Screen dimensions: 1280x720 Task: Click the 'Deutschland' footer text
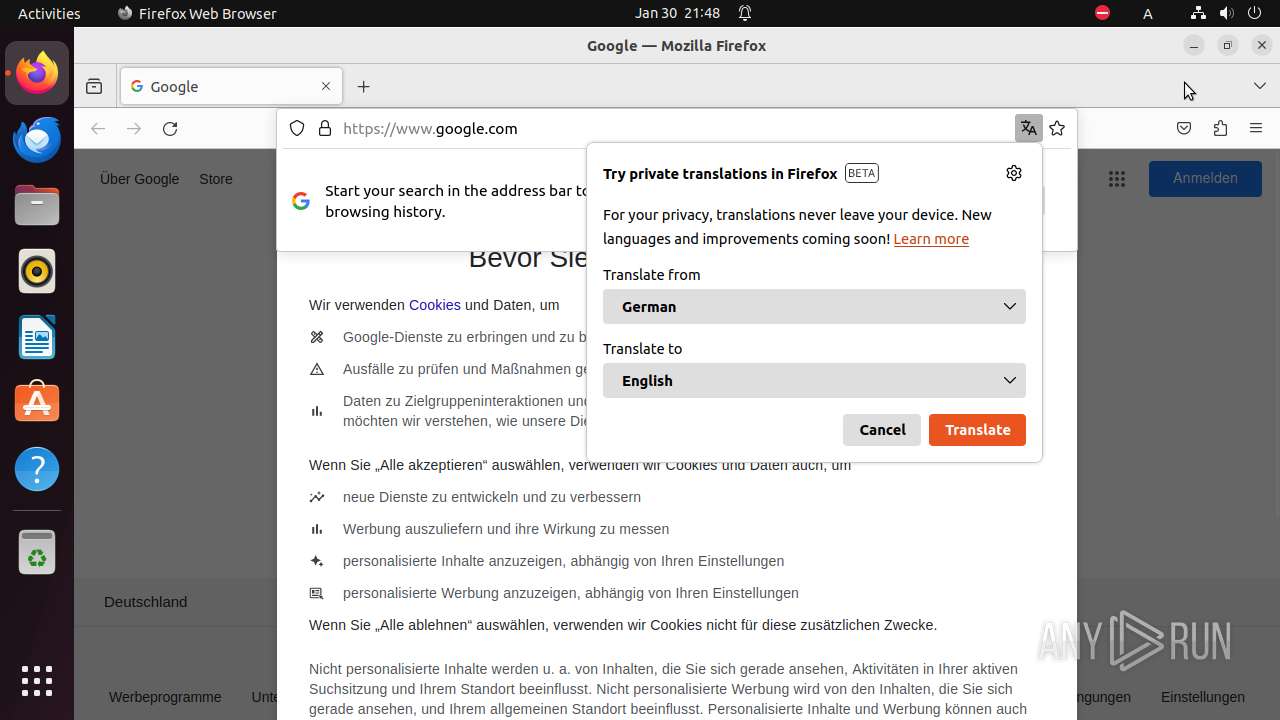146,602
